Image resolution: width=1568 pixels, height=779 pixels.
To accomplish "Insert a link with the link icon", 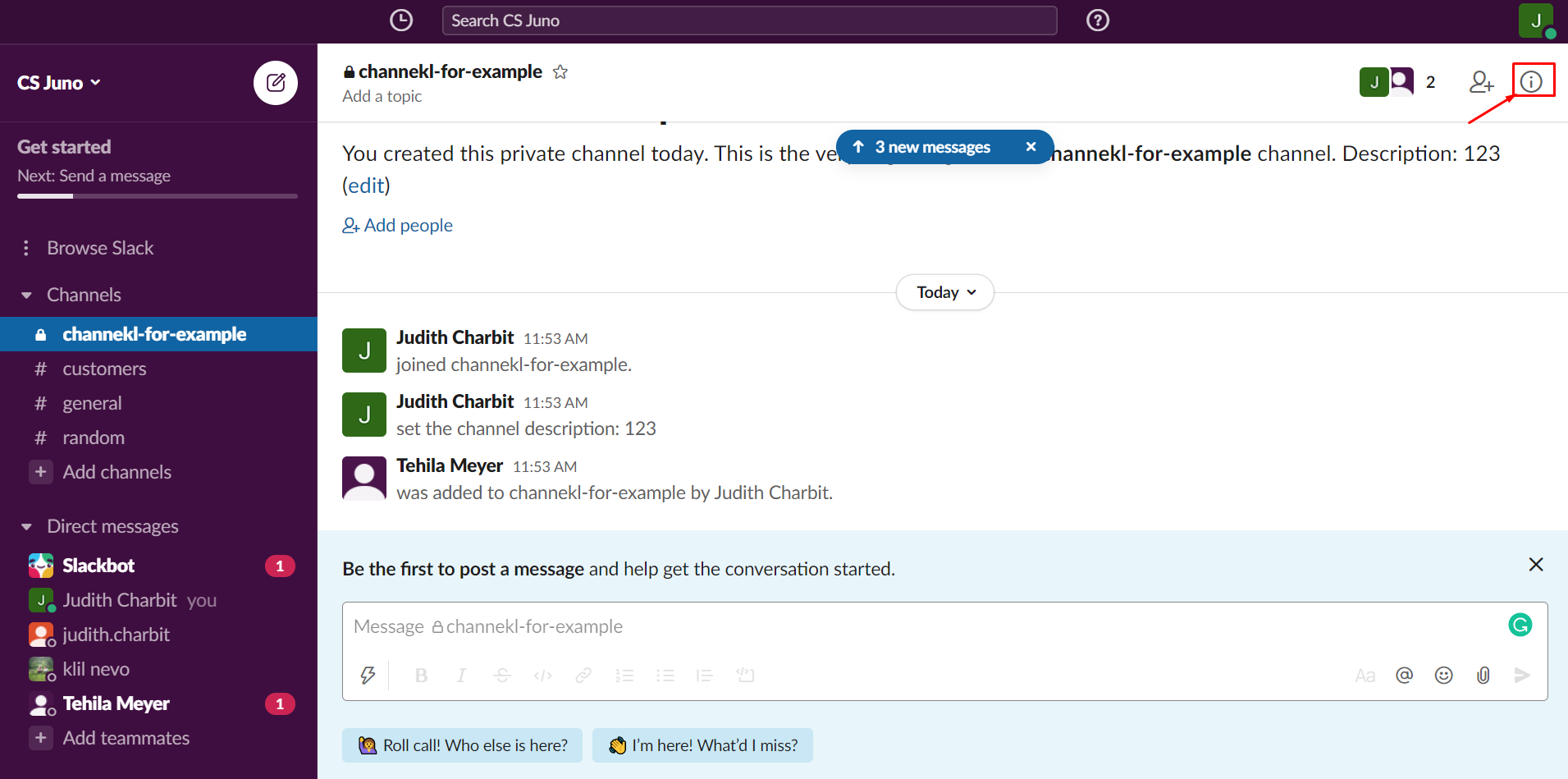I will (x=583, y=675).
